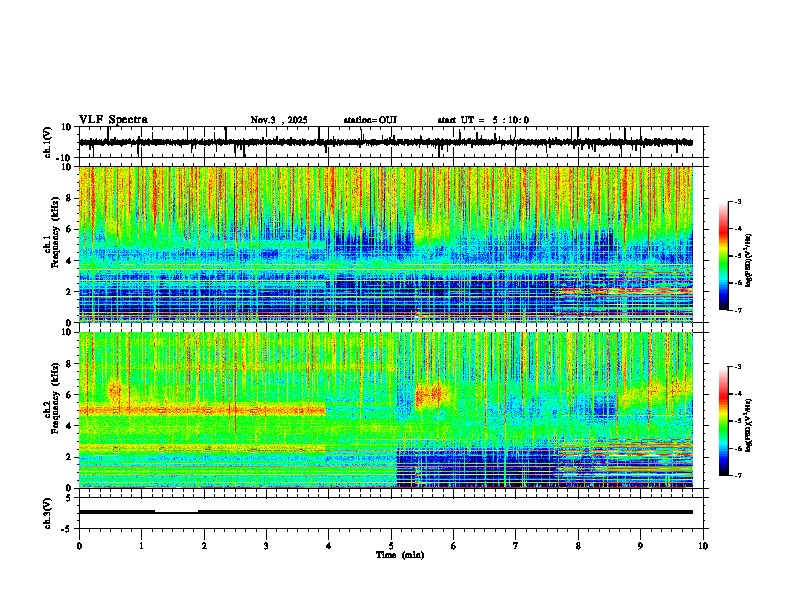Click the ch.2 spectrogram color scale bar
Screen dimensions: 792x612
[x=723, y=421]
